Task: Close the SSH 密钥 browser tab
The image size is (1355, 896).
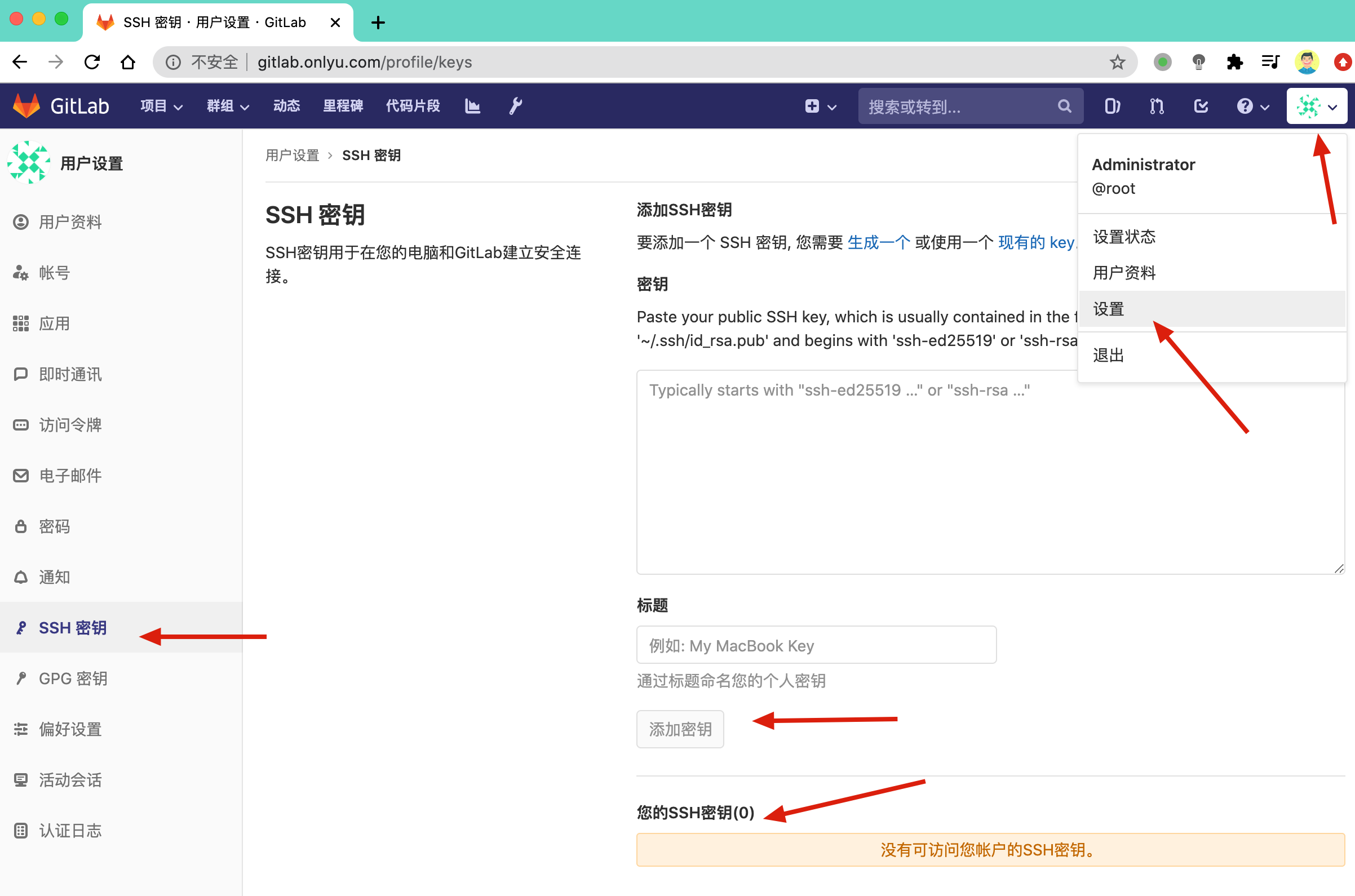Action: pyautogui.click(x=335, y=23)
